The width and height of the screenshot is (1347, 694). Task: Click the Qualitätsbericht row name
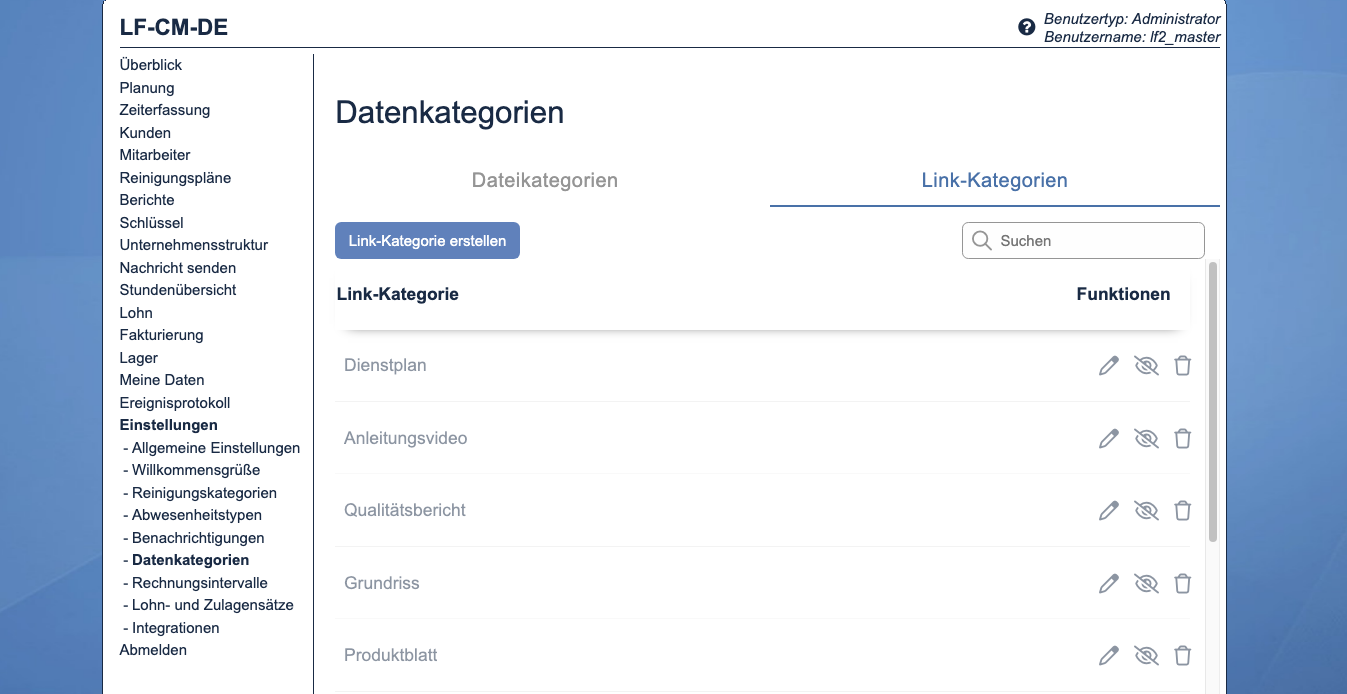(405, 511)
